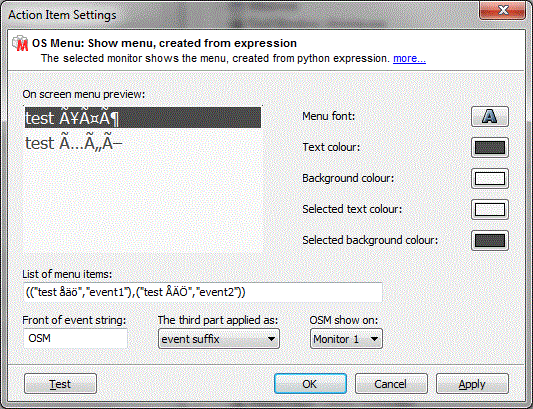533x409 pixels.
Task: Select the highlighted first preview menu item
Action: [x=143, y=118]
